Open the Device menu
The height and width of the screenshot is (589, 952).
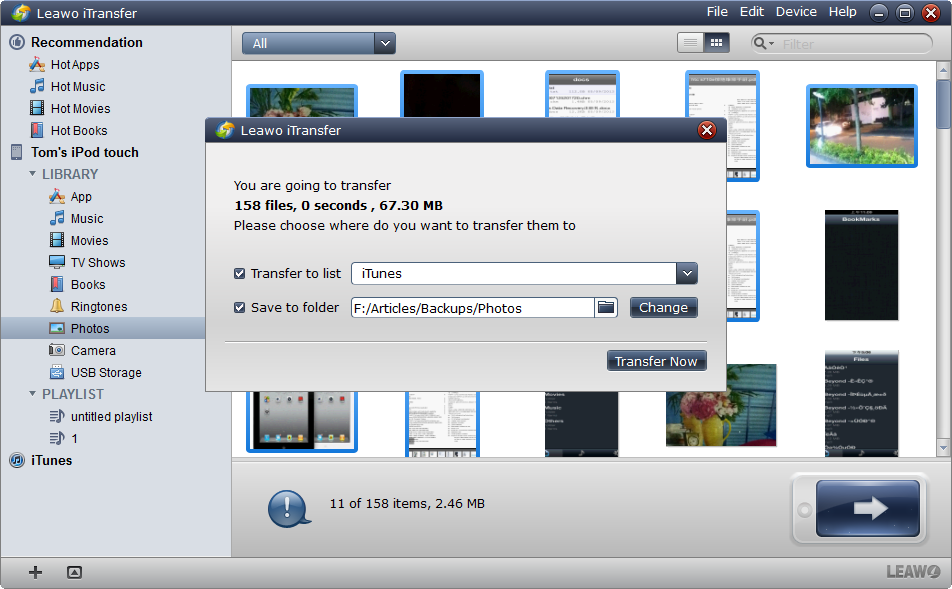pos(796,12)
